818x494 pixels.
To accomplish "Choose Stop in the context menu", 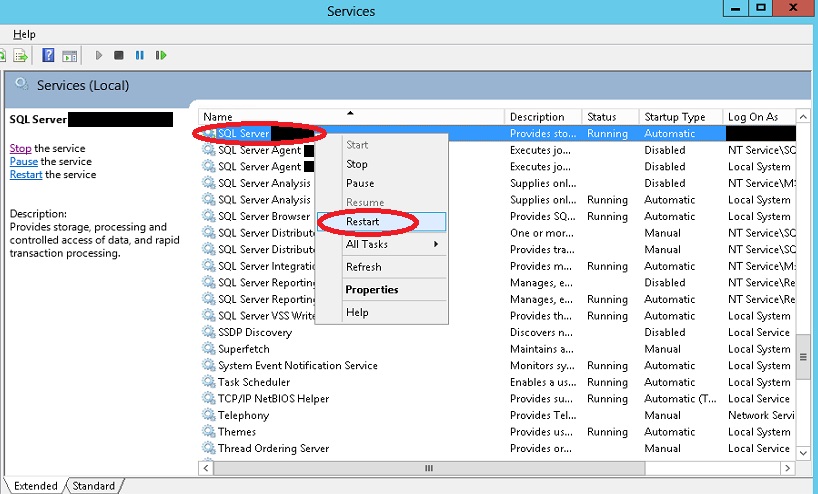I will [x=382, y=164].
